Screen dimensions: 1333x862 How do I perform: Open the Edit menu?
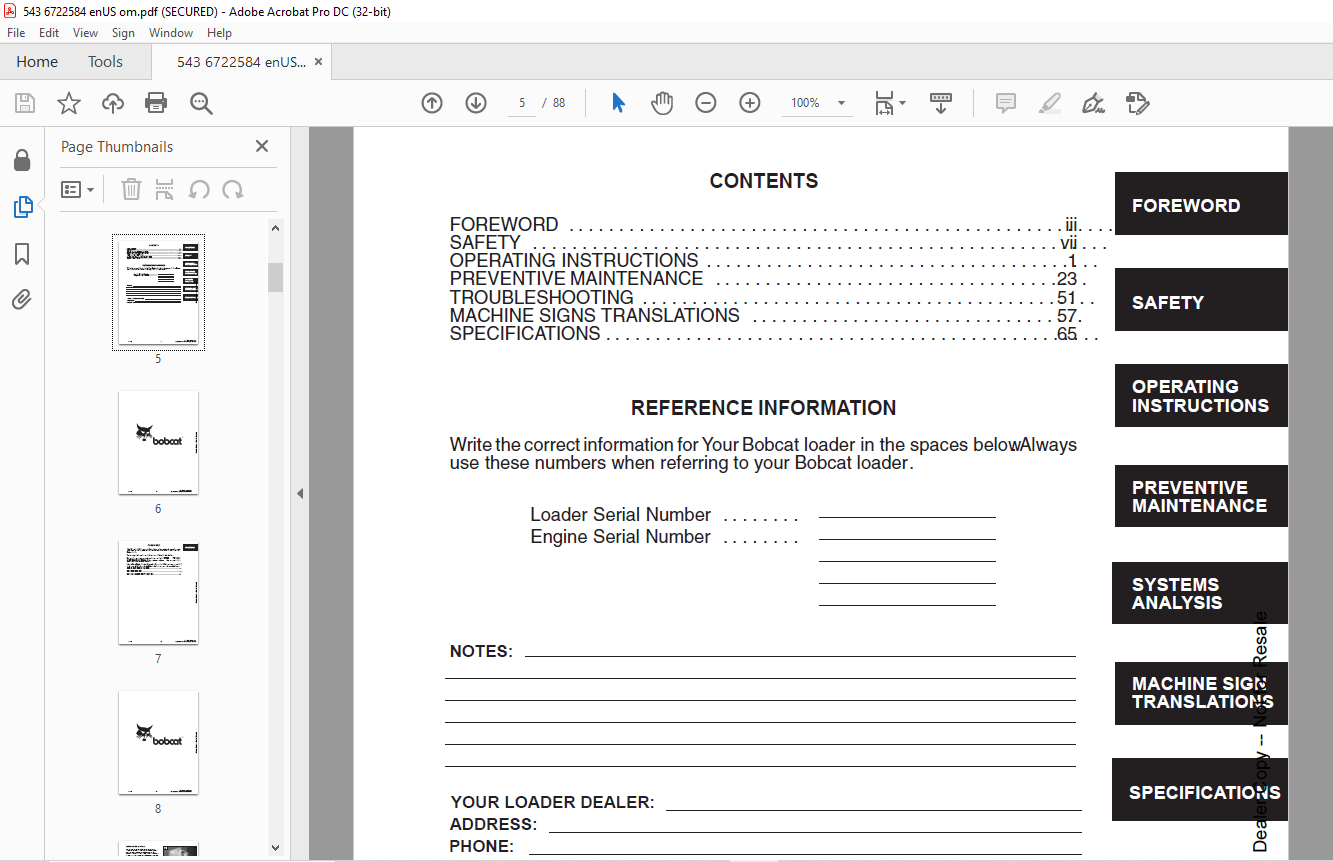49,33
